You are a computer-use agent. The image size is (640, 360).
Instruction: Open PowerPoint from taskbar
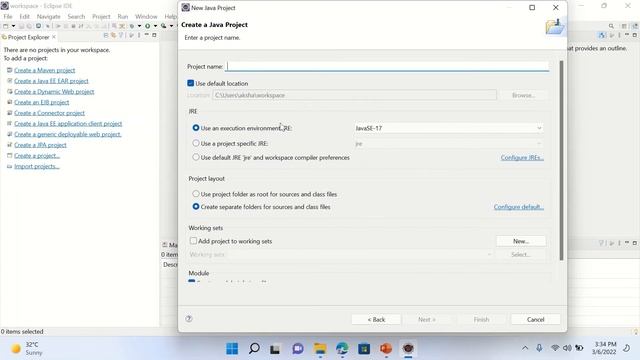tap(386, 349)
